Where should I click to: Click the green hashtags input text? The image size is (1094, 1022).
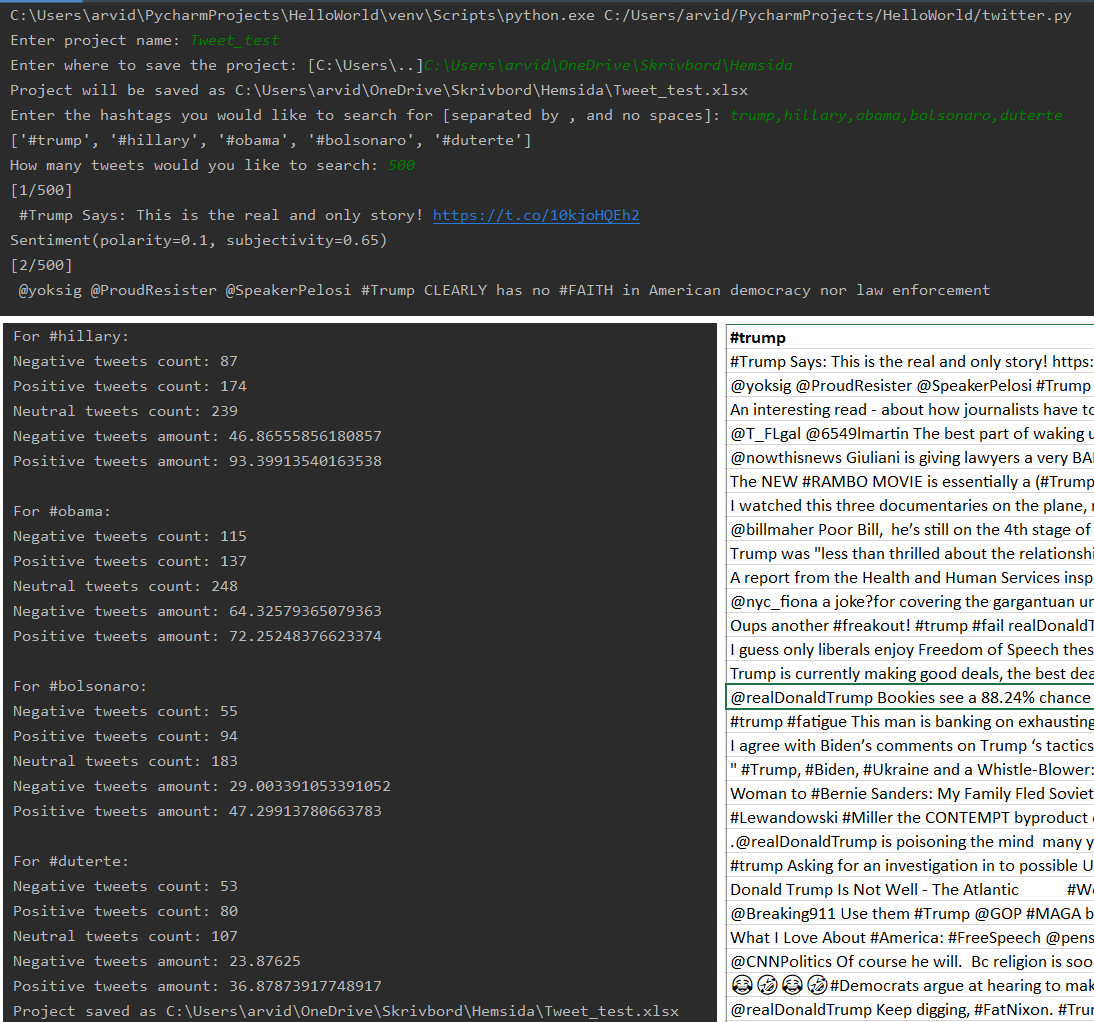(x=898, y=114)
